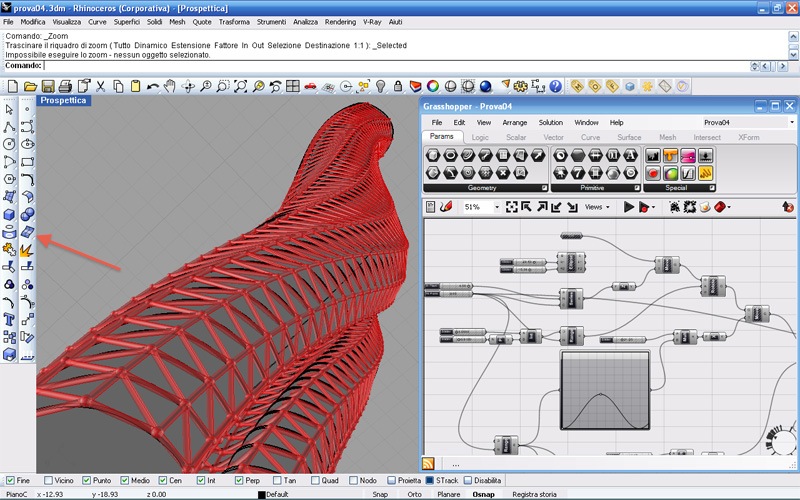
Task: Select the Rotate view tool
Action: 188,86
